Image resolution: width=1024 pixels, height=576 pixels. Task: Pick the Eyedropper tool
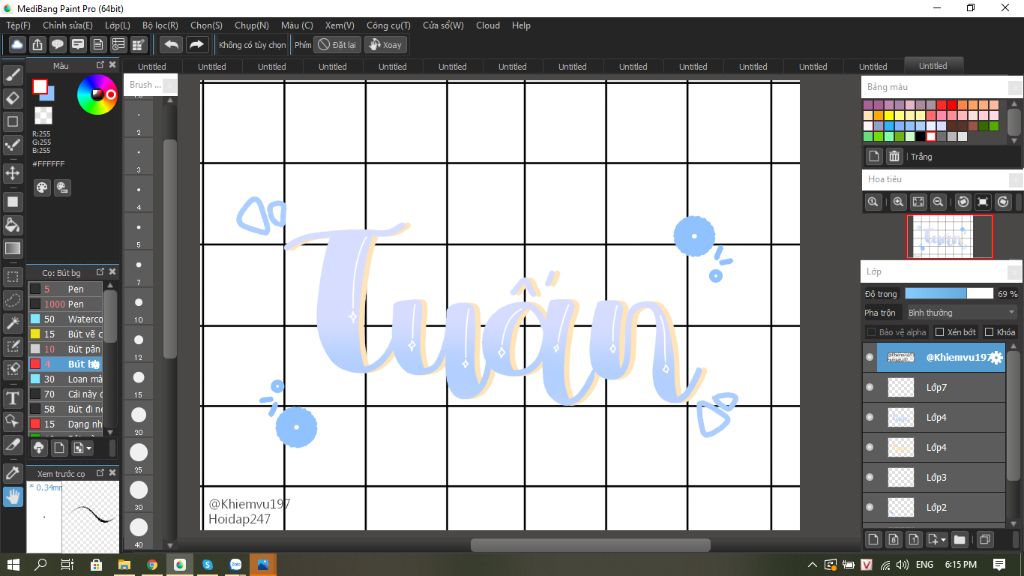pos(12,473)
